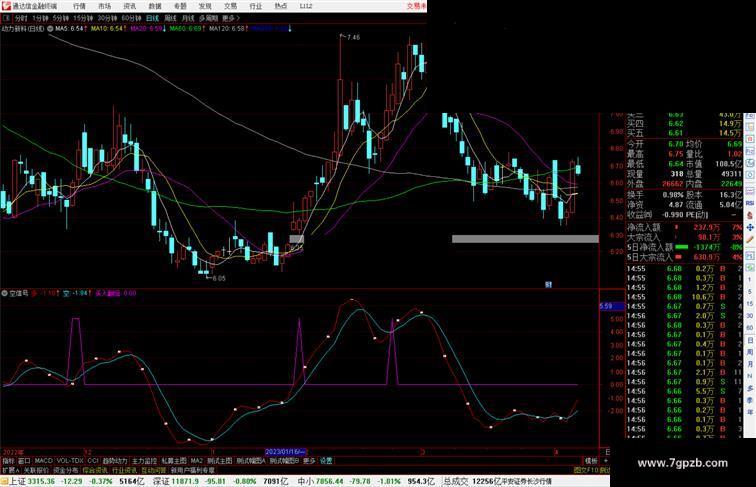The image size is (756, 487).
Task: Click the sidebar icon directly above RSI
Action: (750, 191)
